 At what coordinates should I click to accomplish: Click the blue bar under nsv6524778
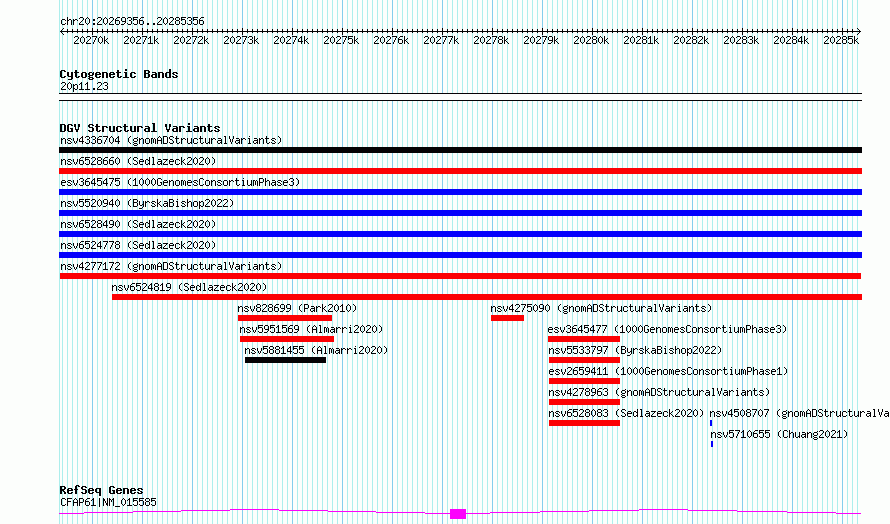(x=460, y=255)
